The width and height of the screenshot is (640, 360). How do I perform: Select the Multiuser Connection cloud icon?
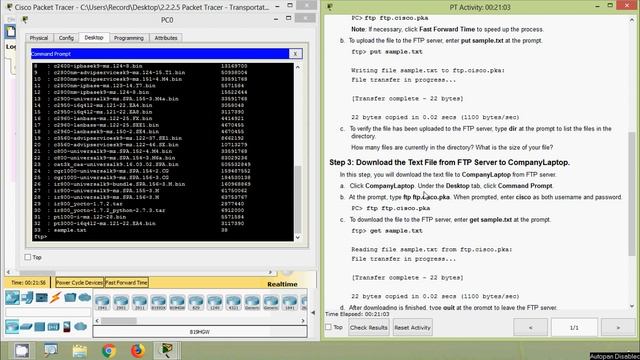[84, 298]
